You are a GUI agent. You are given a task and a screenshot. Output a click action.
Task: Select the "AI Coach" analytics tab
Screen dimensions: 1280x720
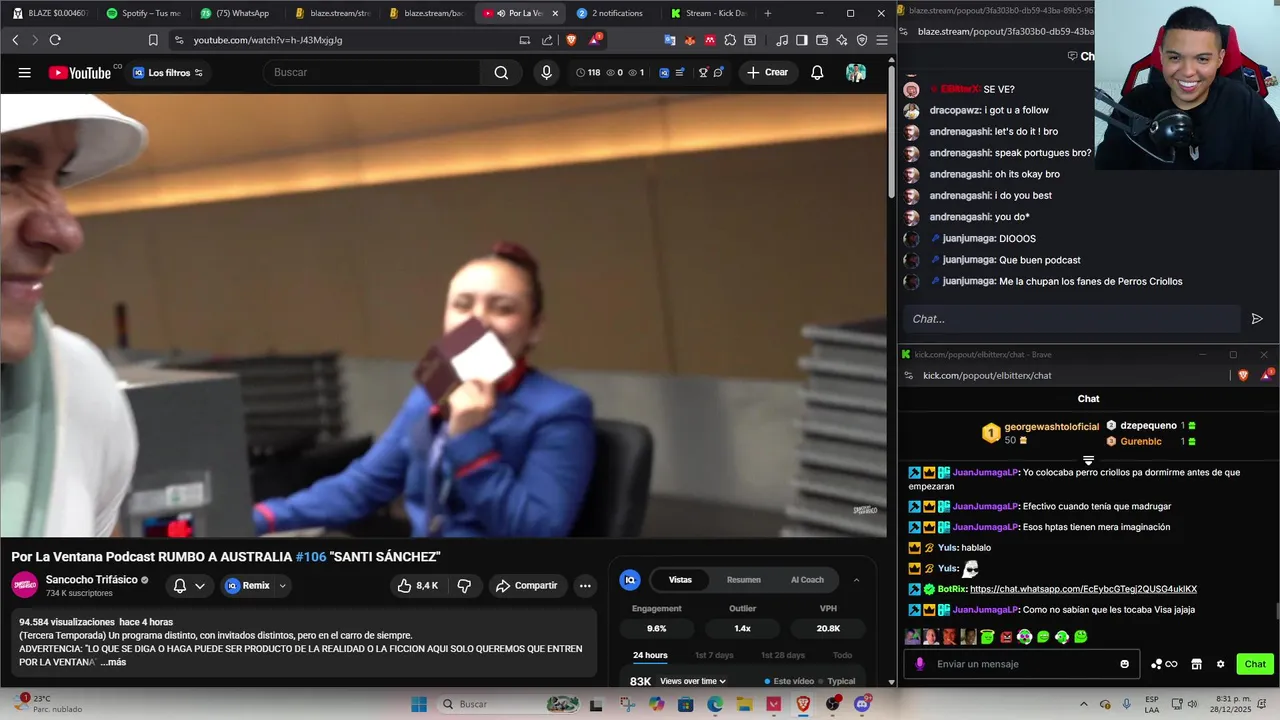tap(807, 579)
